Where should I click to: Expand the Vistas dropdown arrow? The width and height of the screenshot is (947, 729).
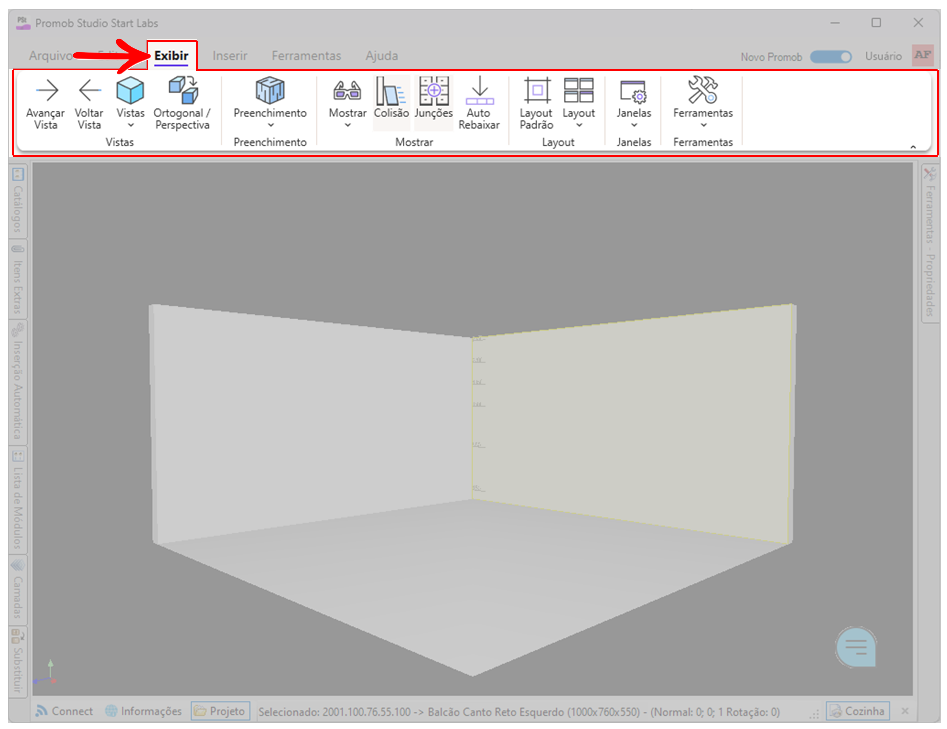[130, 126]
